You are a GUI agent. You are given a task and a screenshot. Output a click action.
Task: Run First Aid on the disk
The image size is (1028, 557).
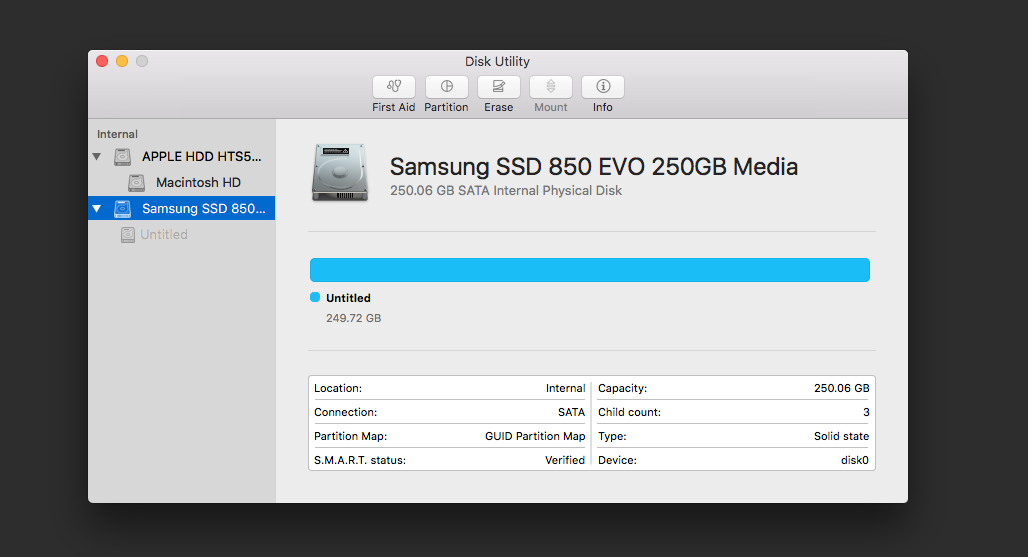393,87
